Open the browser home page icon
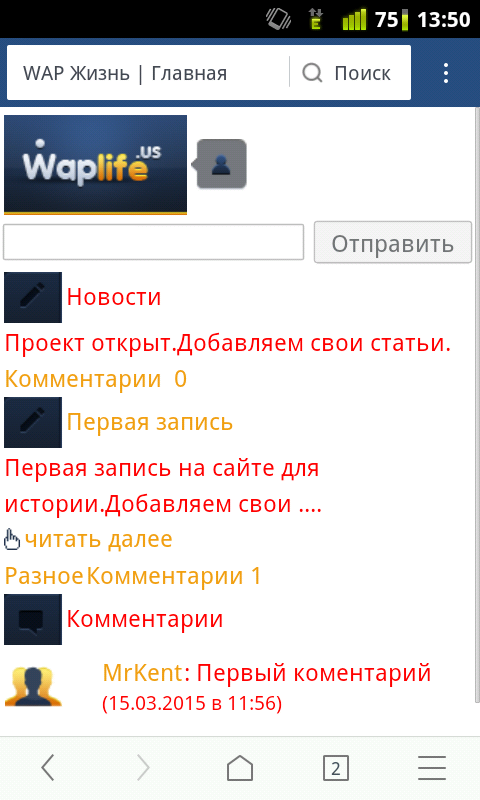This screenshot has height=800, width=480. [240, 768]
